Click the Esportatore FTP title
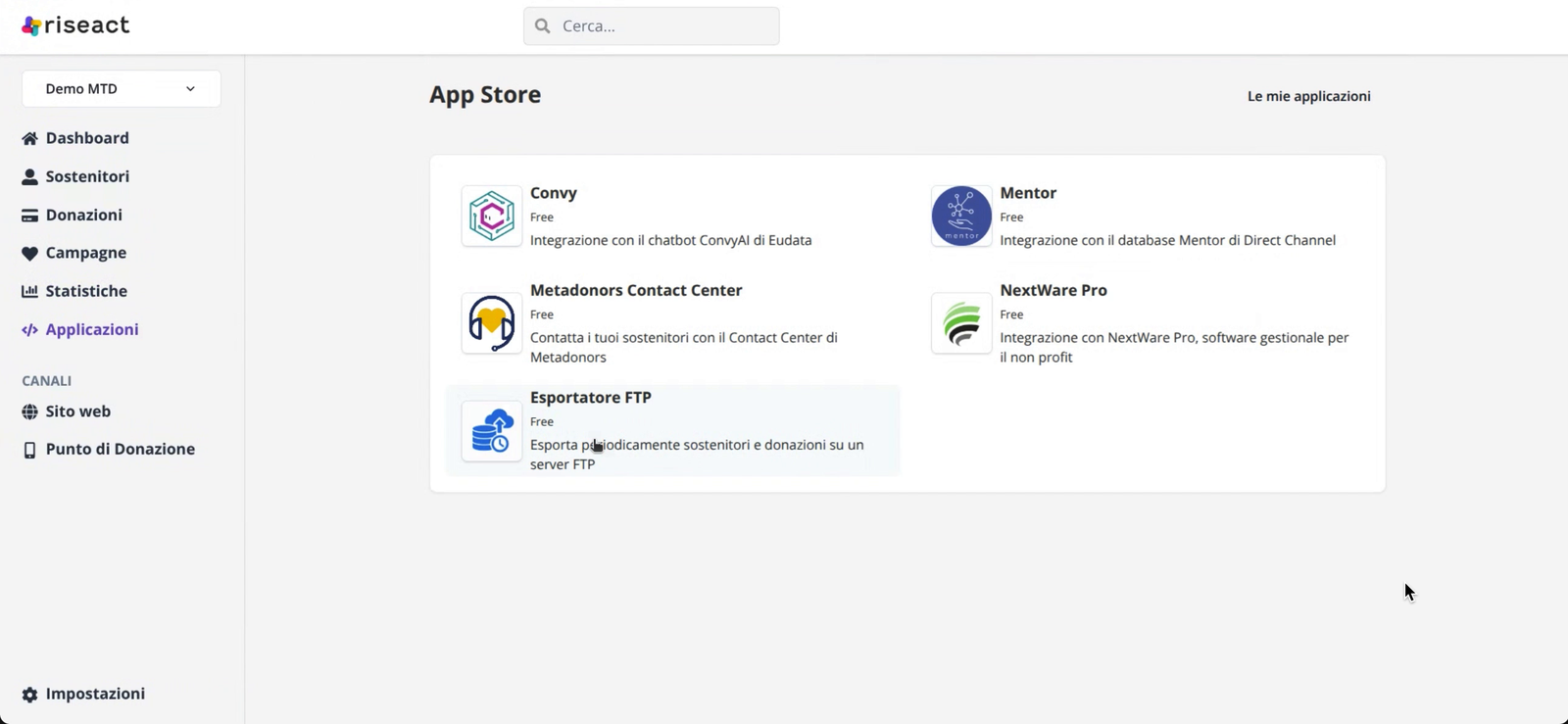Viewport: 1568px width, 724px height. [x=591, y=397]
